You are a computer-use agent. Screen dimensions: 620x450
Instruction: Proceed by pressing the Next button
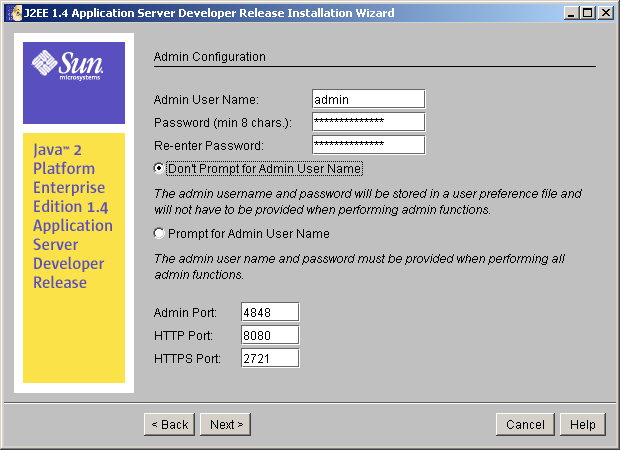(x=225, y=425)
